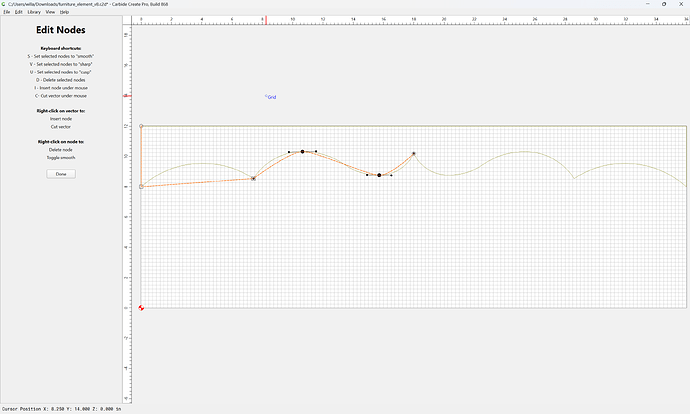Select the node at the left curve start
This screenshot has height=414, width=690.
click(141, 187)
